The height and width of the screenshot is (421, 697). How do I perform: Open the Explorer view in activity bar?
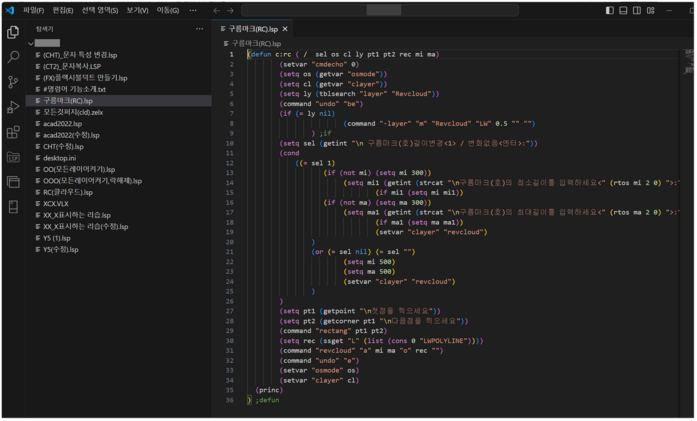pyautogui.click(x=13, y=32)
